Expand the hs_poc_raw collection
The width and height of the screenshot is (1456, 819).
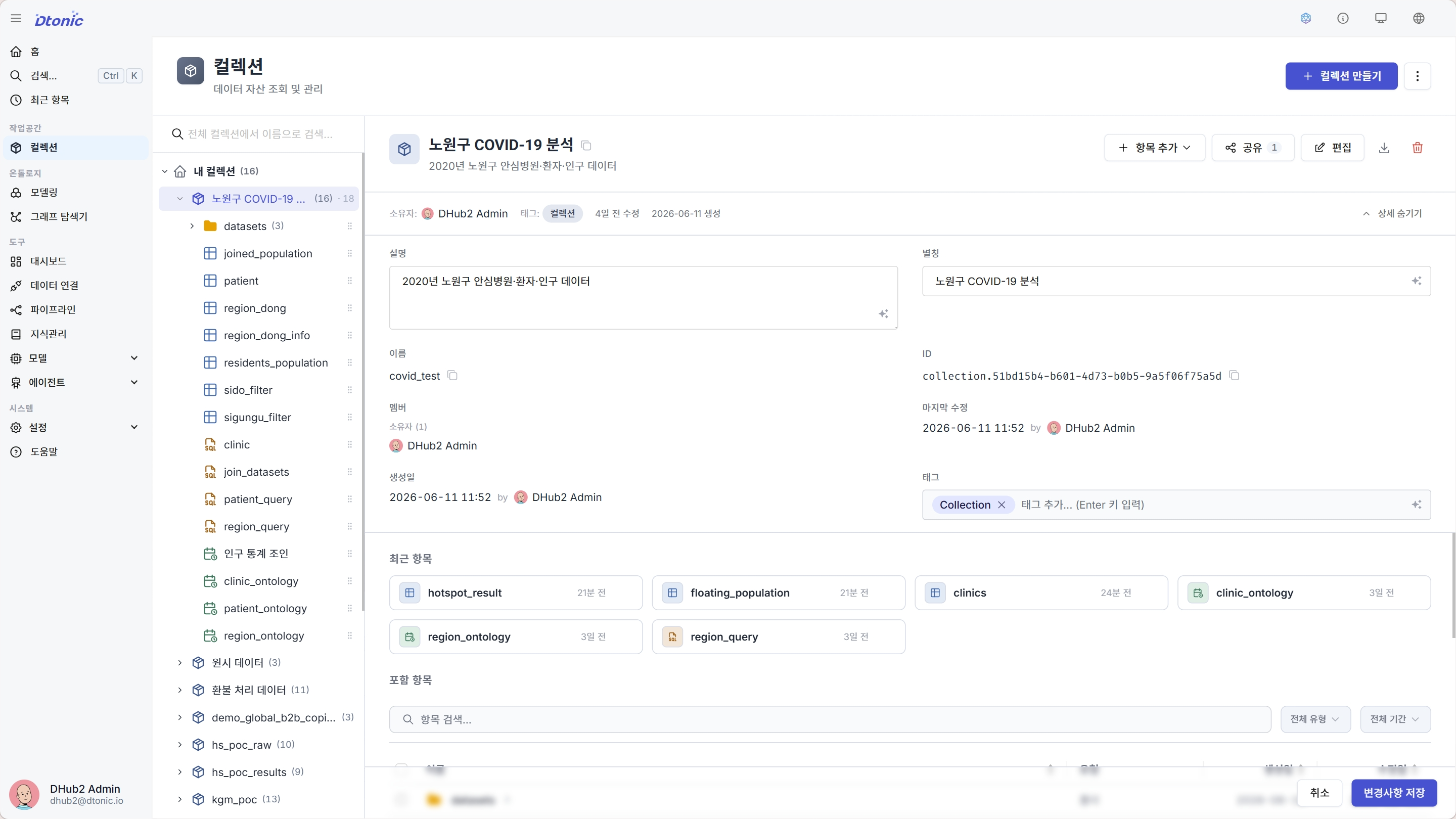180,744
